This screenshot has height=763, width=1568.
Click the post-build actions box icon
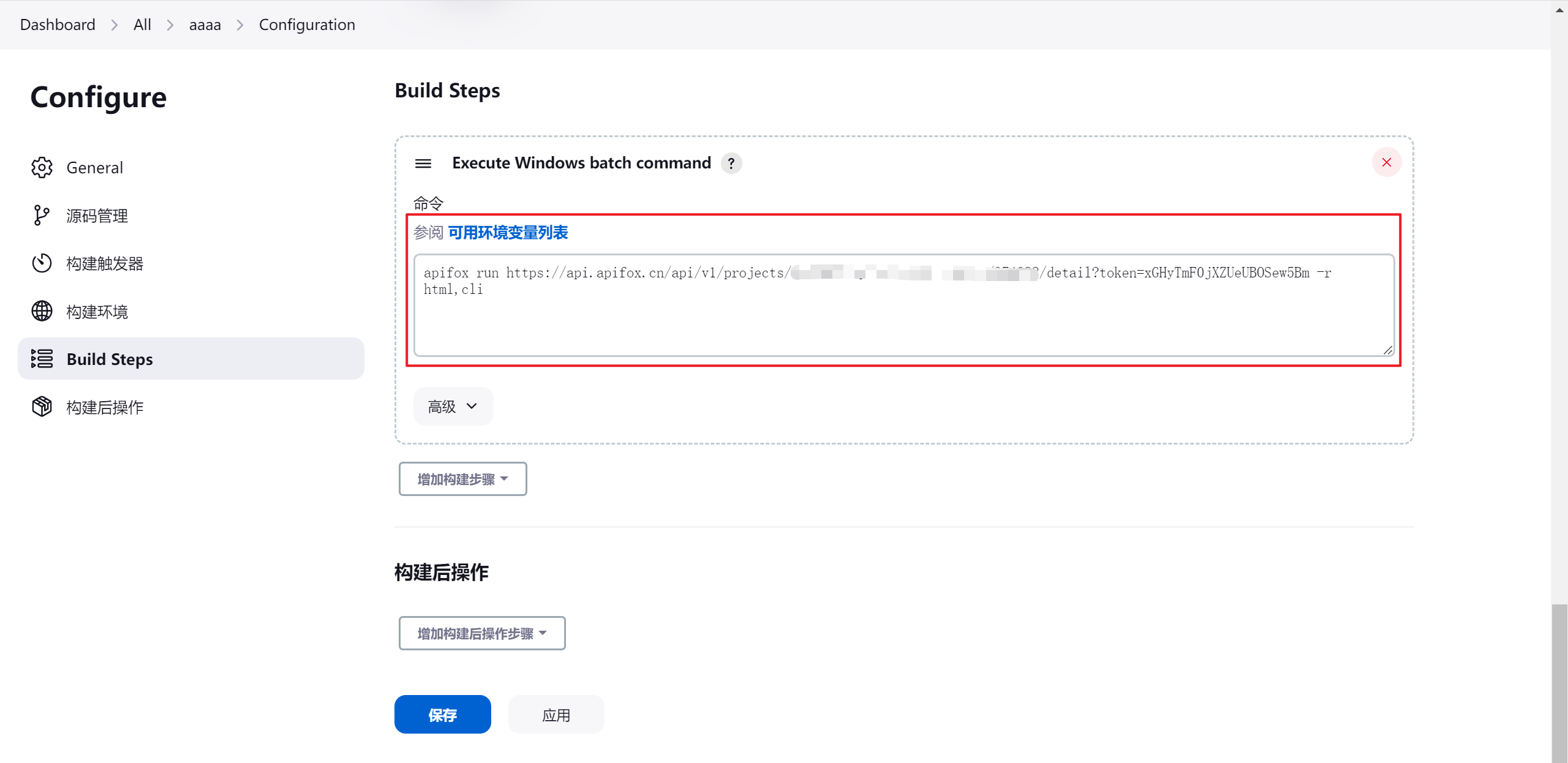click(42, 407)
